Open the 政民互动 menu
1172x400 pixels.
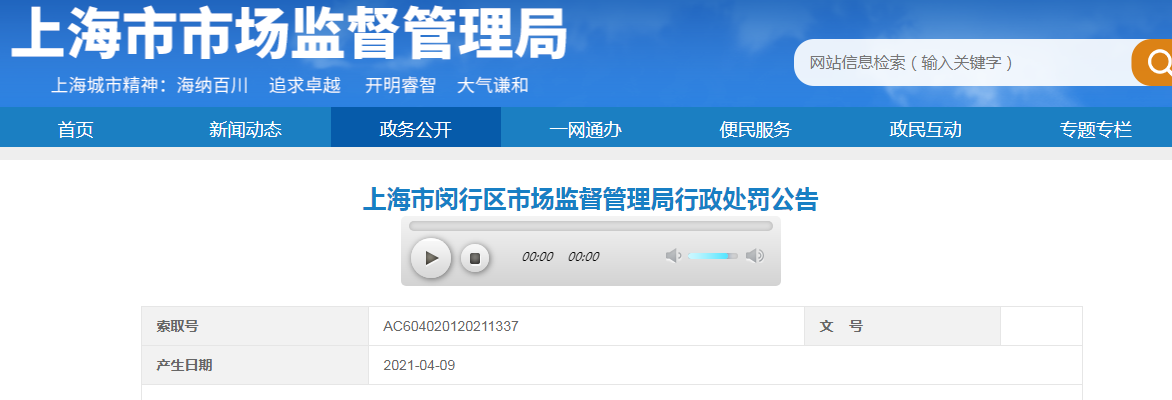pyautogui.click(x=925, y=130)
